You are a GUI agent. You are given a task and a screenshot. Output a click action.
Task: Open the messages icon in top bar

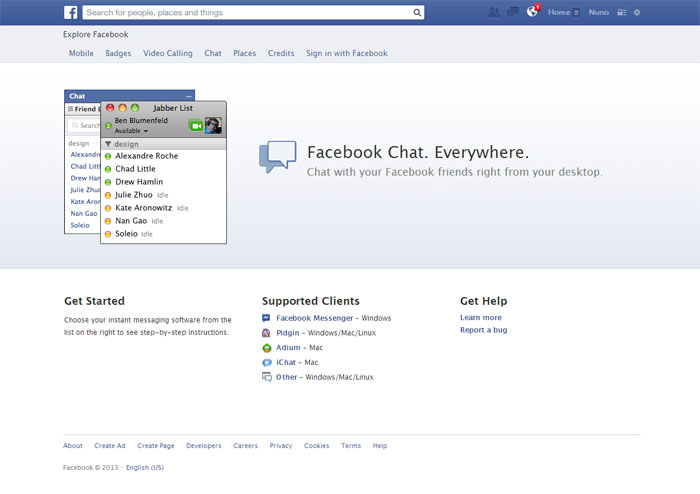tap(512, 13)
